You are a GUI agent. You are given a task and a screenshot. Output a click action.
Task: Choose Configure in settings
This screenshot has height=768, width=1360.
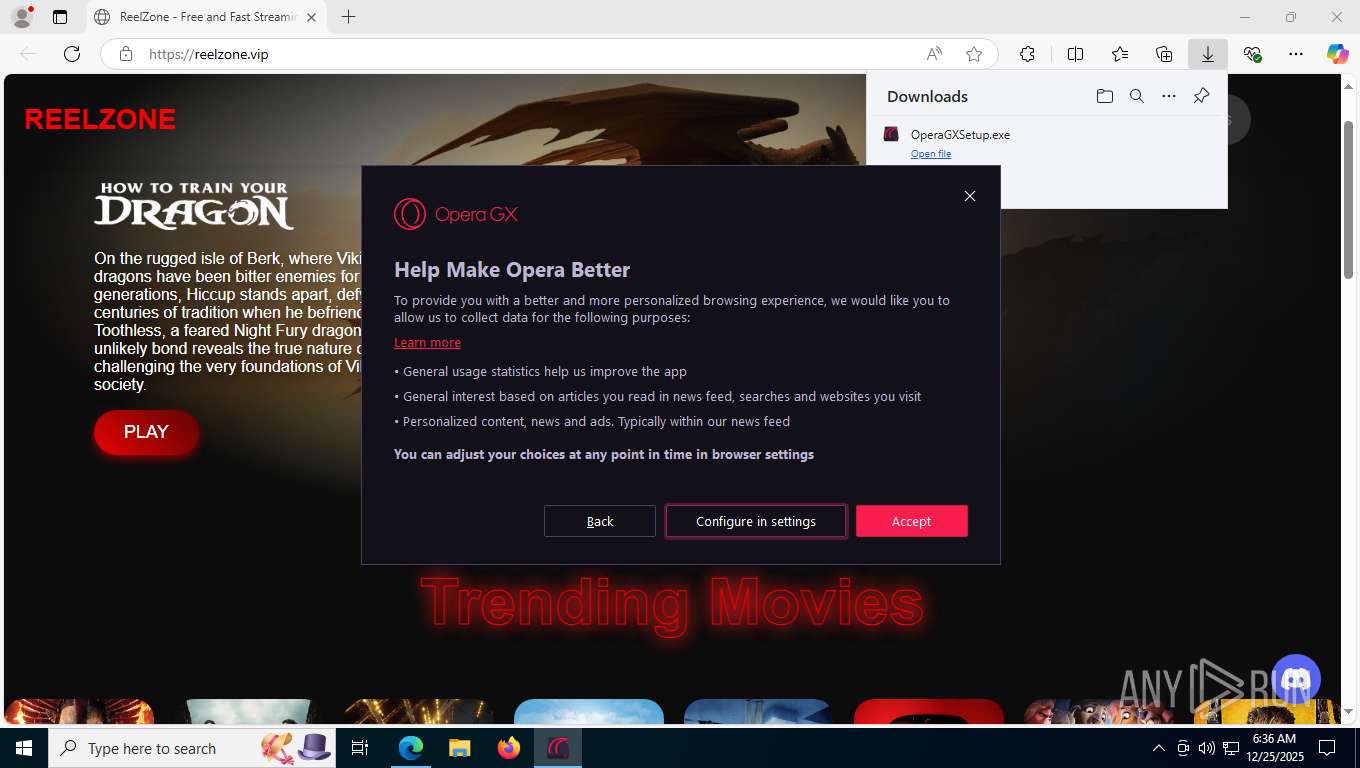[x=756, y=521]
